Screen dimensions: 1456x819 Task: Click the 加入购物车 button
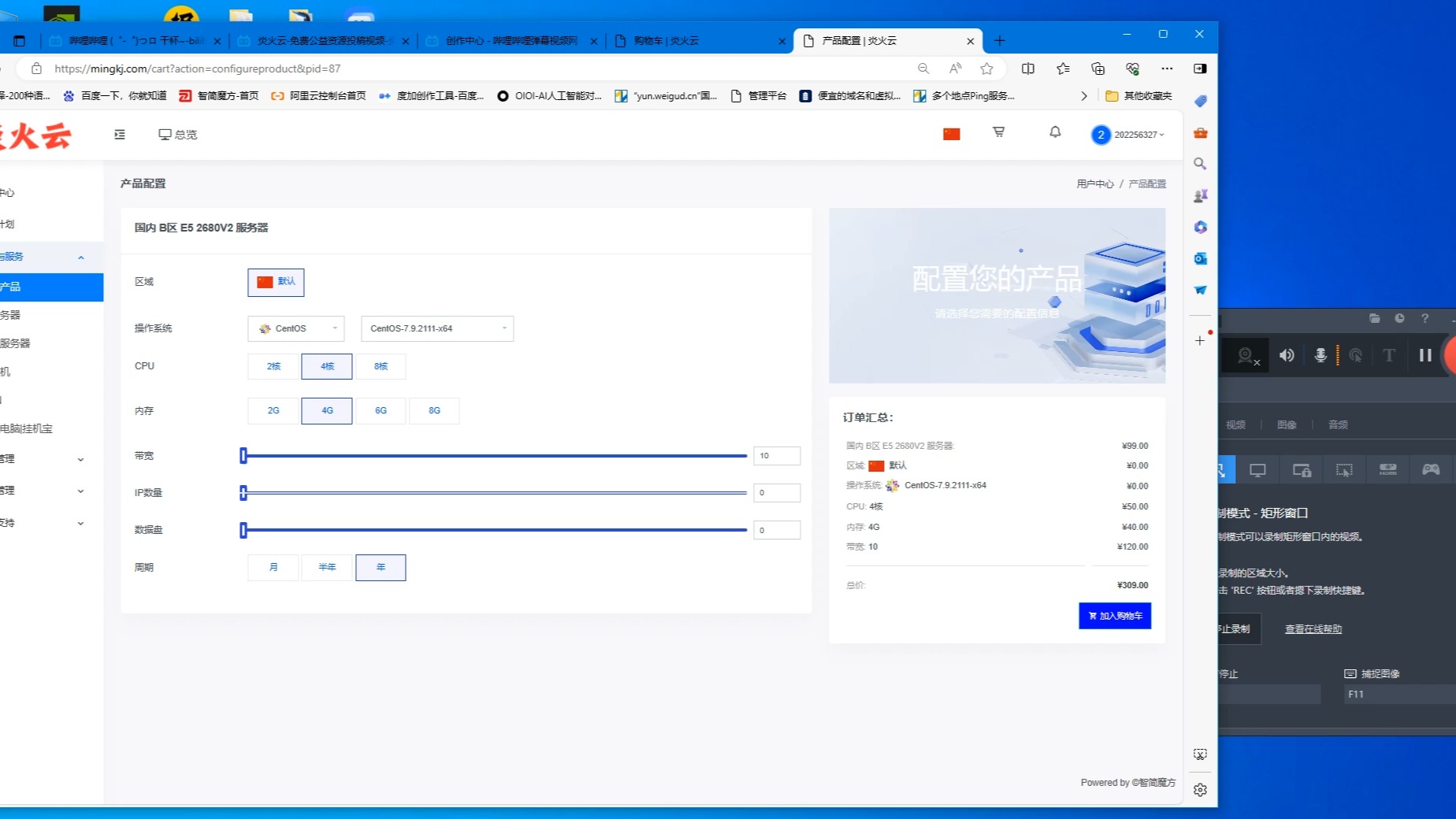(1115, 616)
